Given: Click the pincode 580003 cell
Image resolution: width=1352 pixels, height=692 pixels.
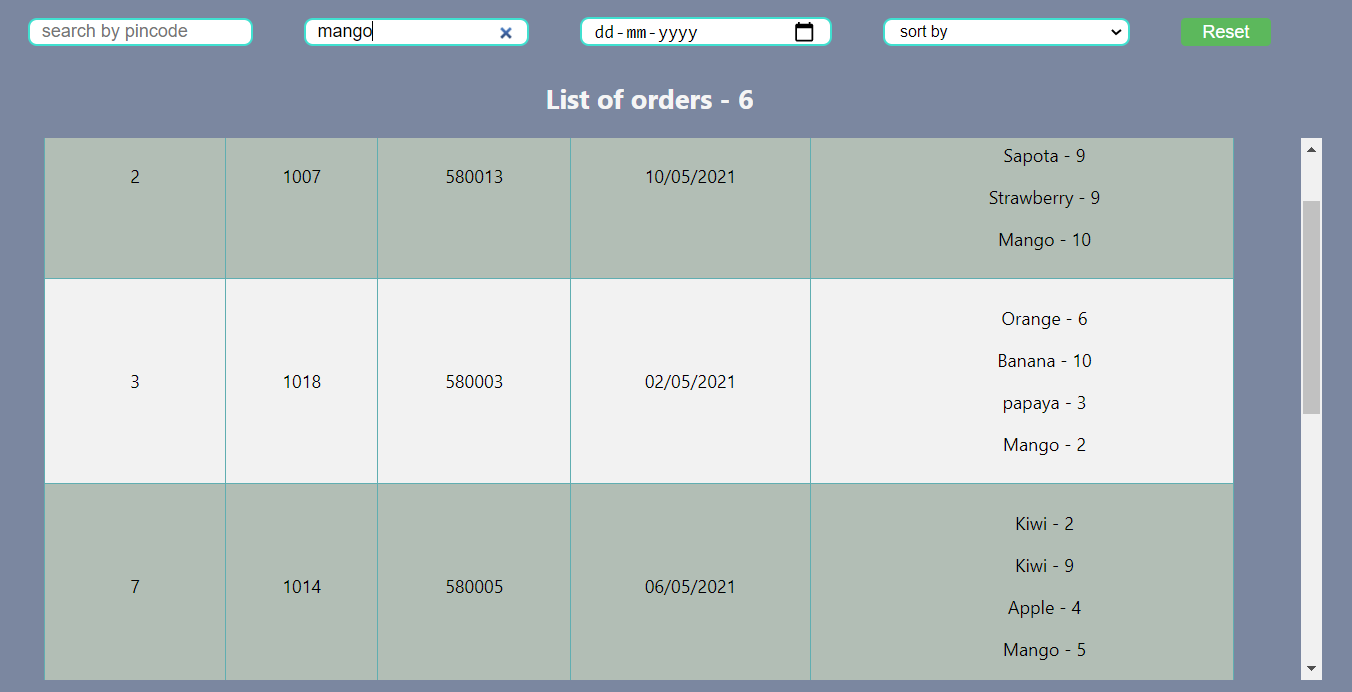Looking at the screenshot, I should click(x=473, y=381).
